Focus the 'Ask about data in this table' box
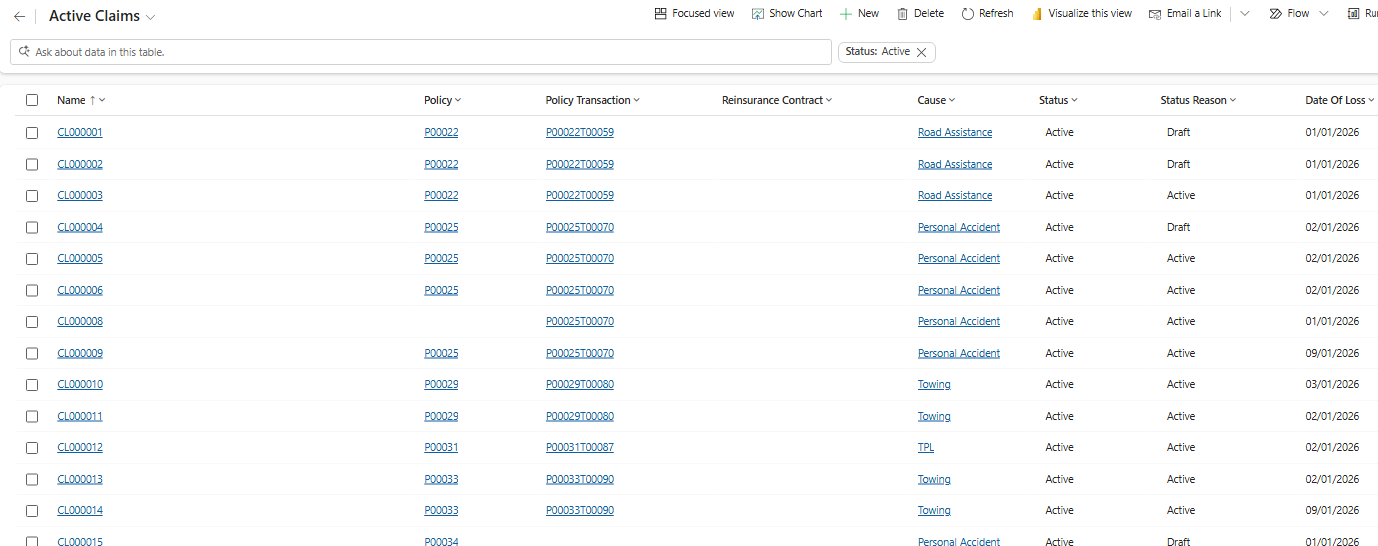Image resolution: width=1378 pixels, height=546 pixels. (421, 52)
